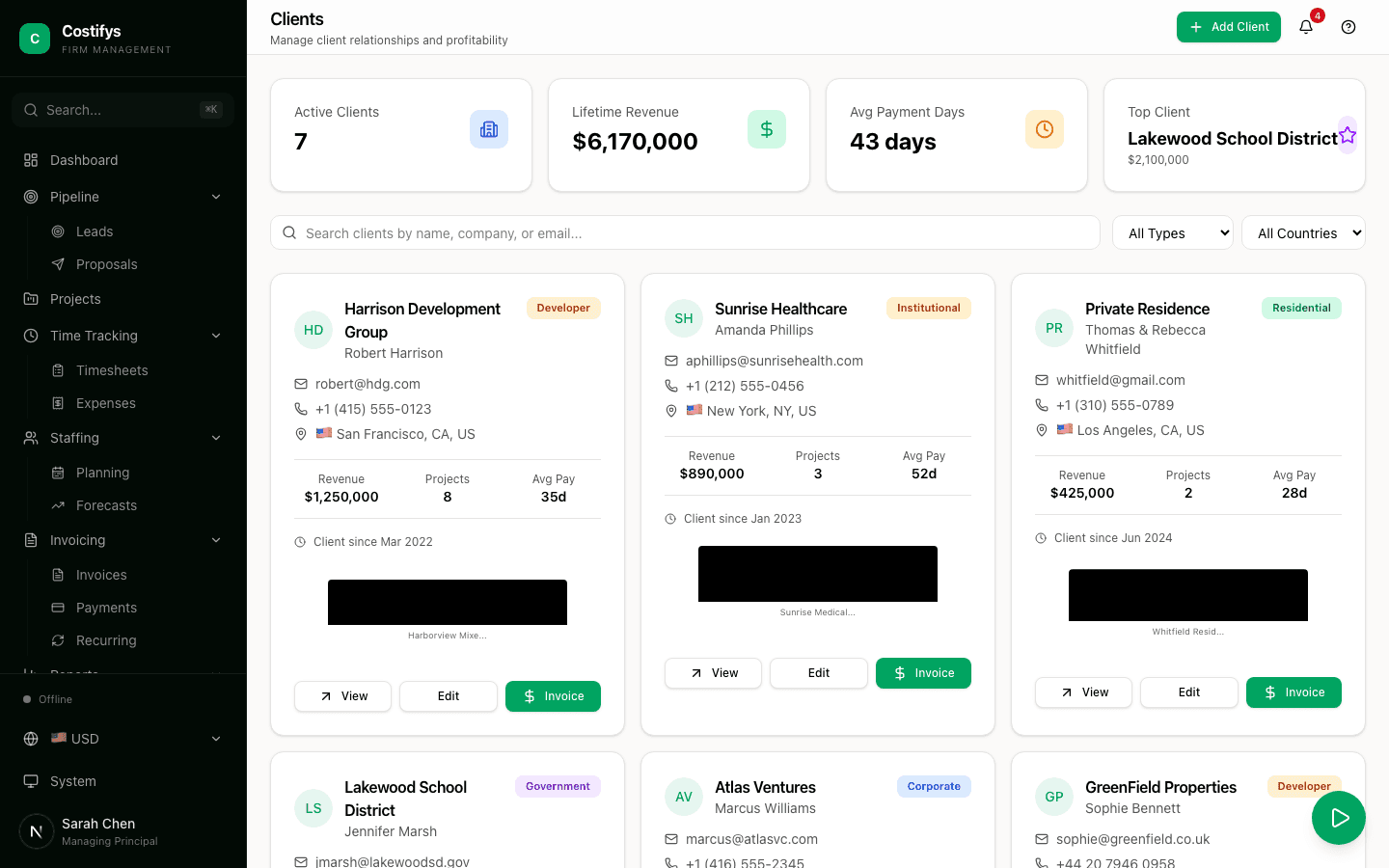The width and height of the screenshot is (1389, 868).
Task: Click the Costifys logo icon
Action: click(x=34, y=38)
